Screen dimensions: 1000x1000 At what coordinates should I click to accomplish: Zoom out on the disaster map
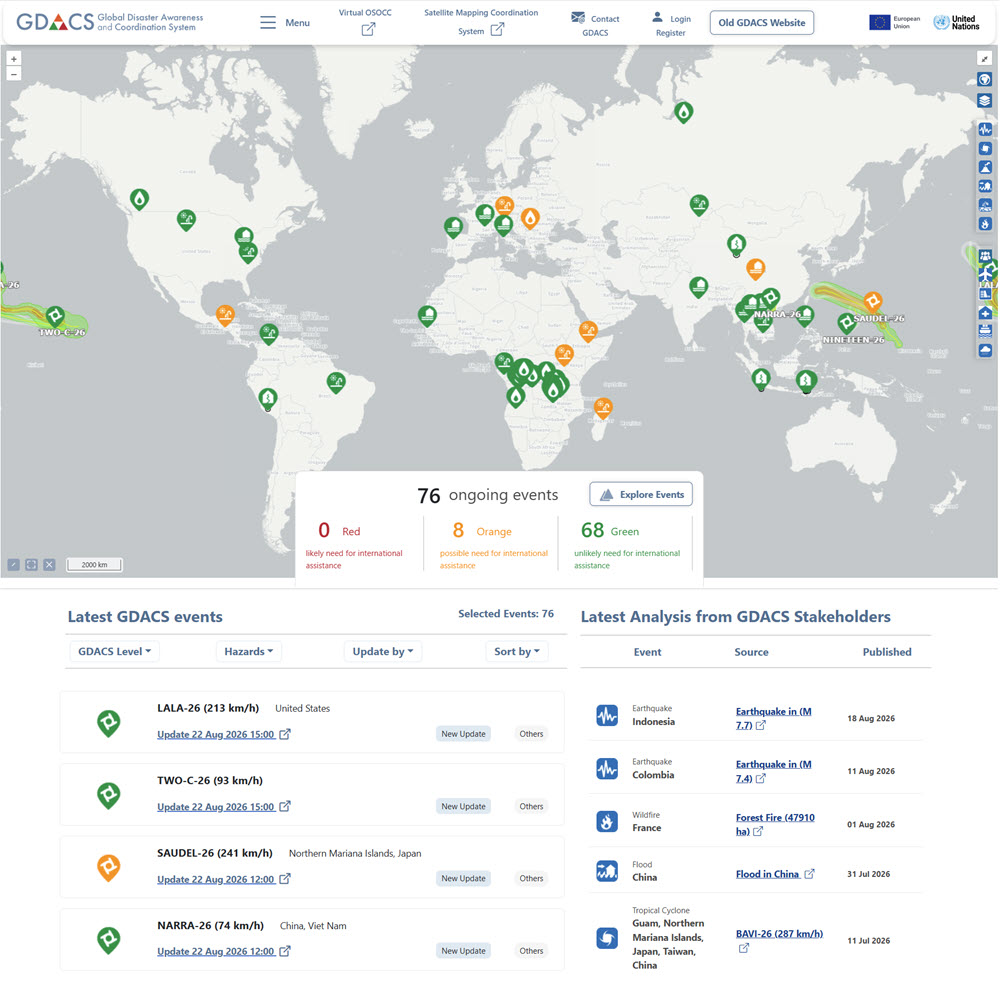pyautogui.click(x=14, y=74)
